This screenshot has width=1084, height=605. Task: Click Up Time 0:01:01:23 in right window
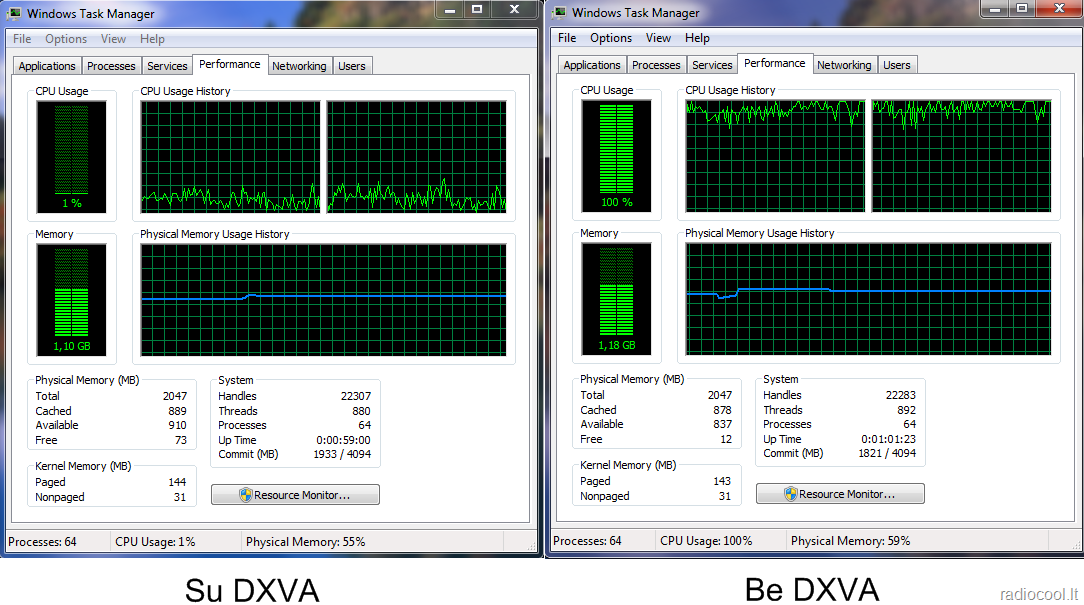click(x=888, y=439)
